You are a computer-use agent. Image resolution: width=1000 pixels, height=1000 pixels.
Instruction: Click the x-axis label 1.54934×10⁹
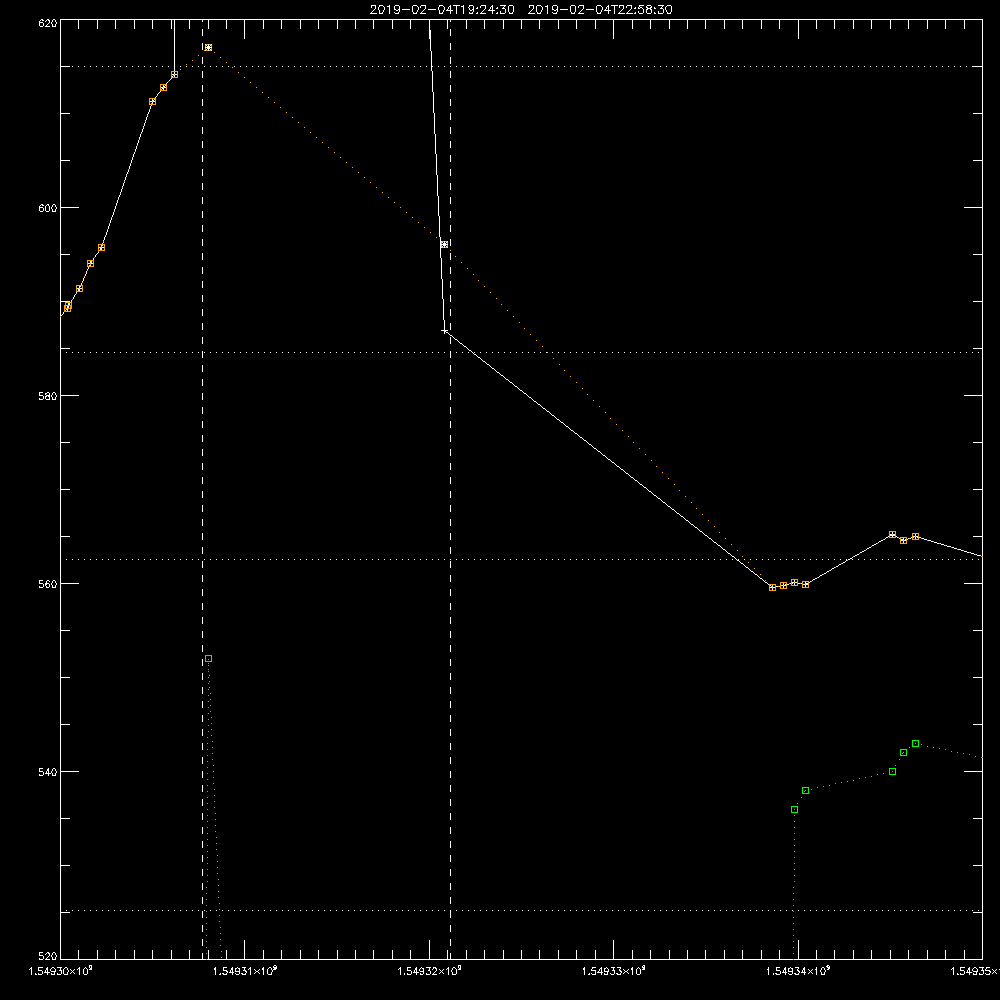[x=798, y=971]
